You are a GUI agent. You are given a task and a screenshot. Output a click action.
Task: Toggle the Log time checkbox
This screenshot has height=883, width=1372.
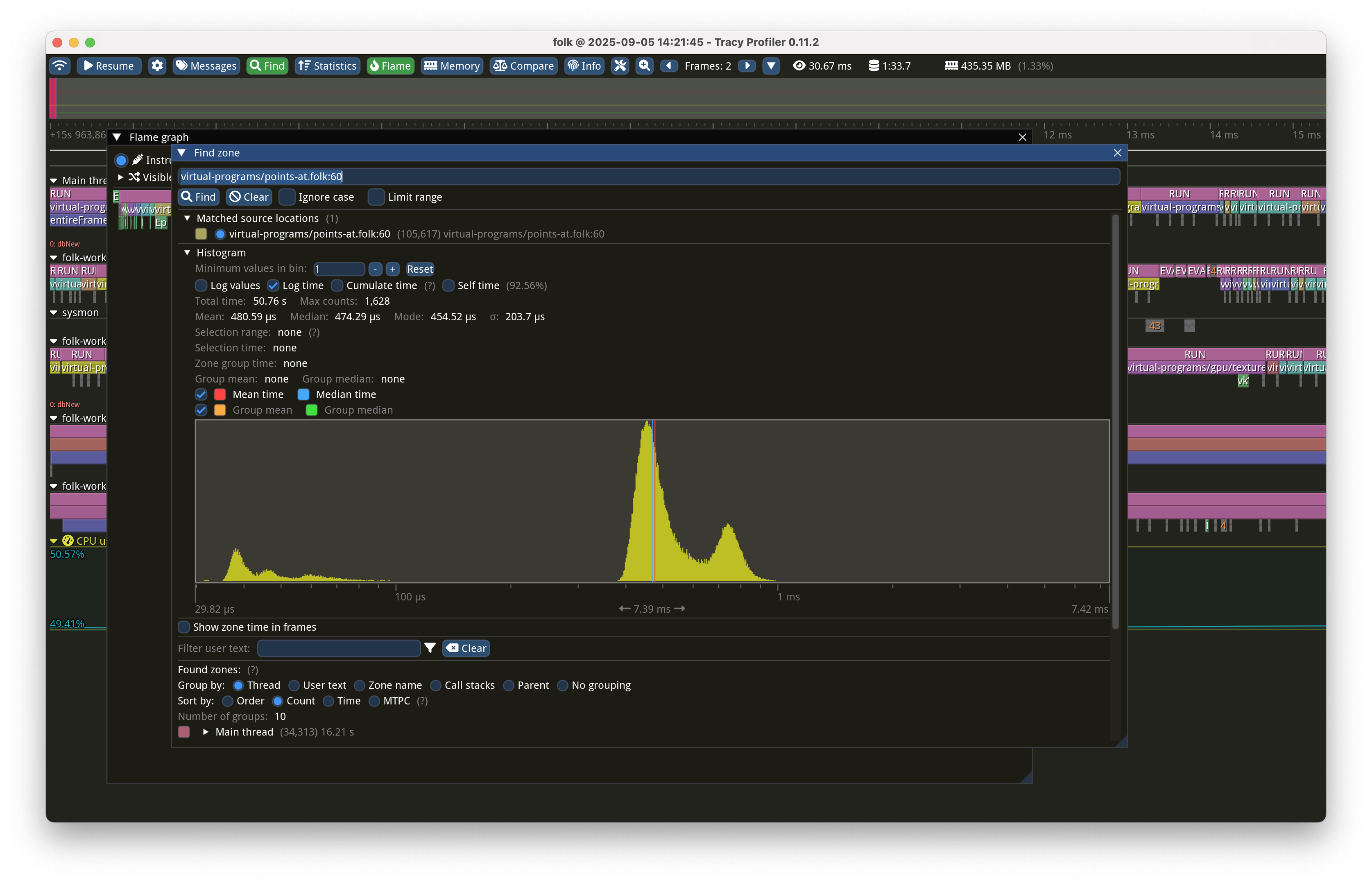click(274, 285)
